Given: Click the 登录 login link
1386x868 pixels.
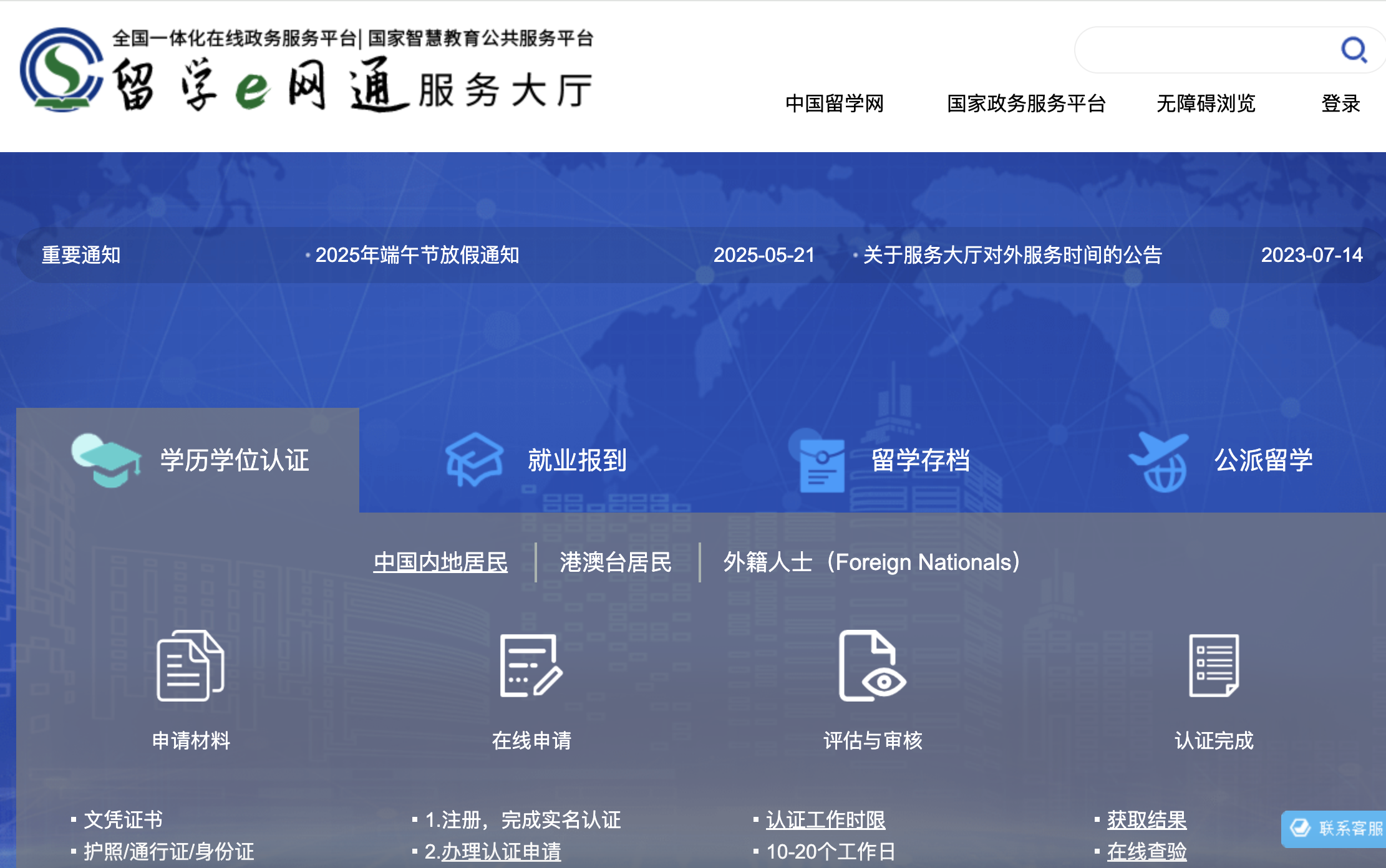Looking at the screenshot, I should 1340,104.
